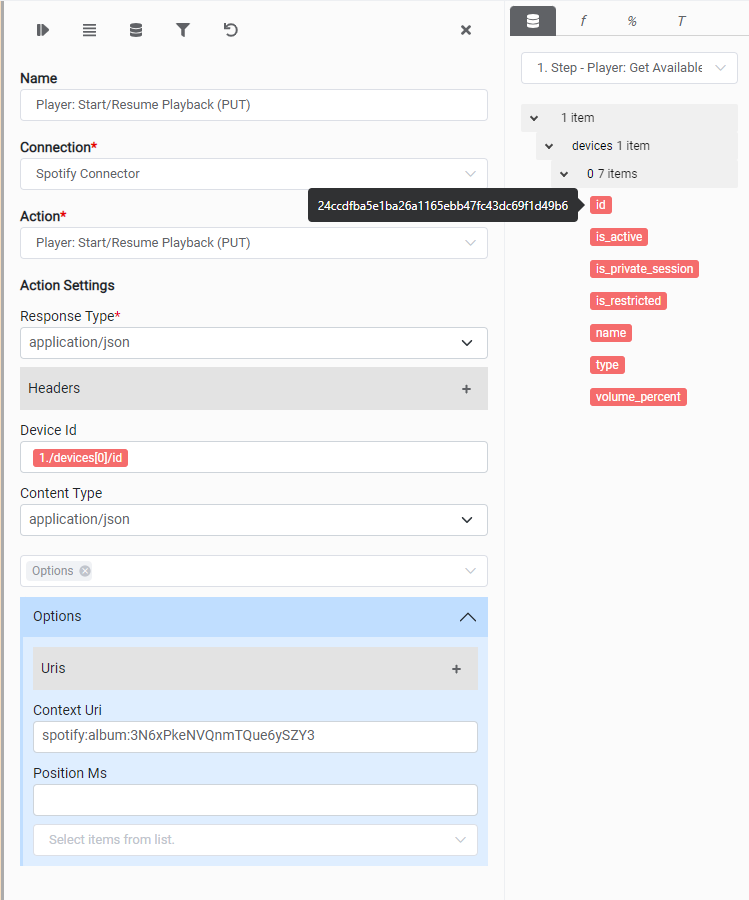Collapse the Options section
Viewport: 749px width, 900px height.
[467, 617]
